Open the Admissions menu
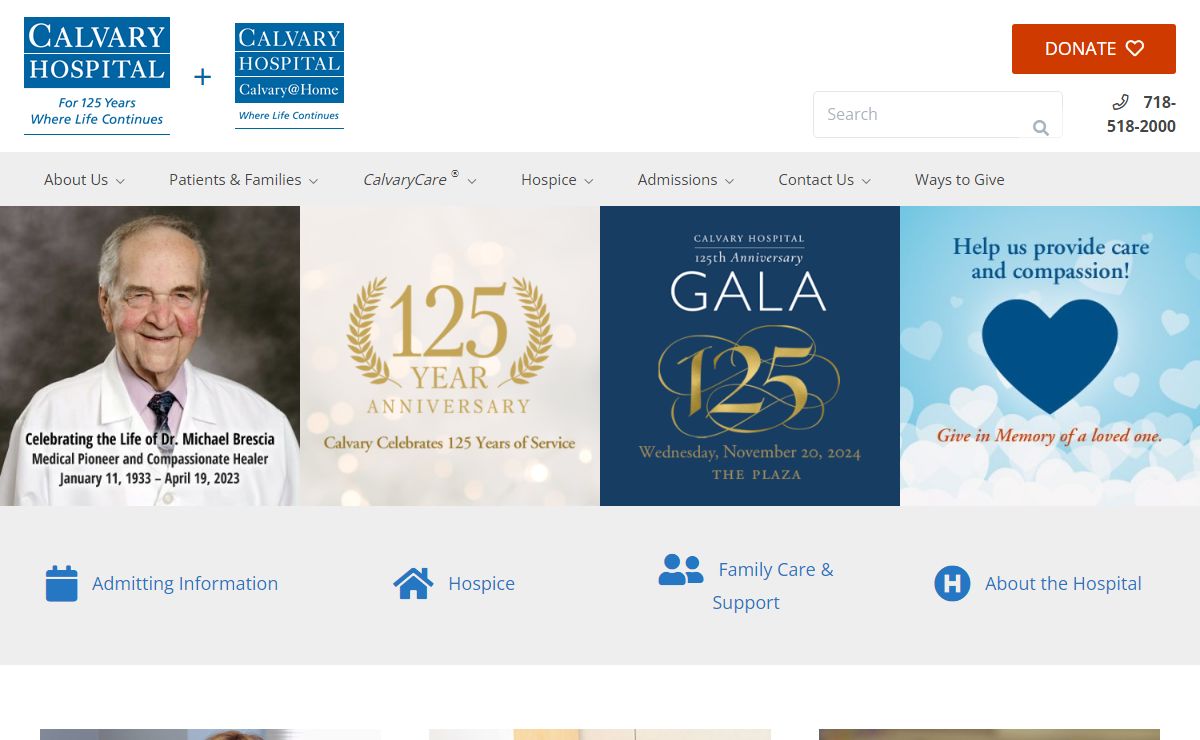 tap(677, 180)
